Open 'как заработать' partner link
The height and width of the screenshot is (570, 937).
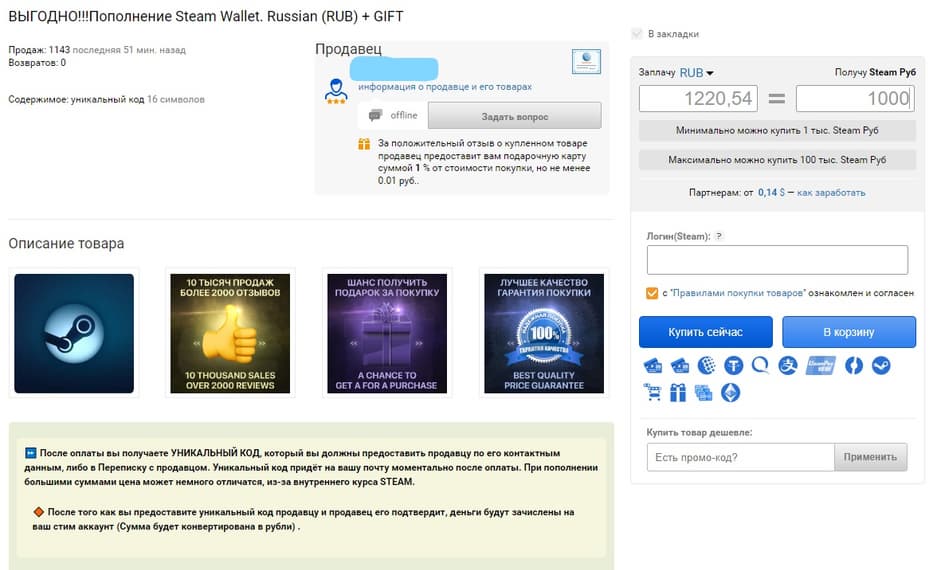point(831,192)
